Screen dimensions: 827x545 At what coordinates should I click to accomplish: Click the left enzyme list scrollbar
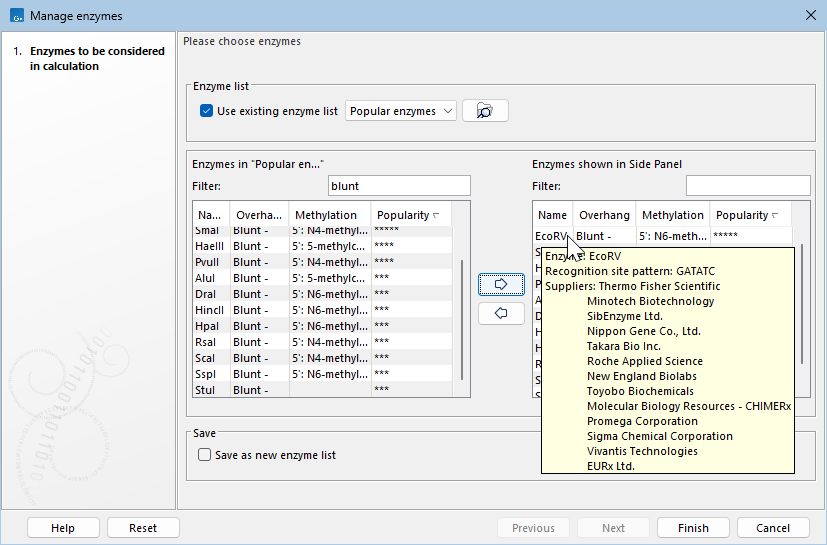coord(462,319)
